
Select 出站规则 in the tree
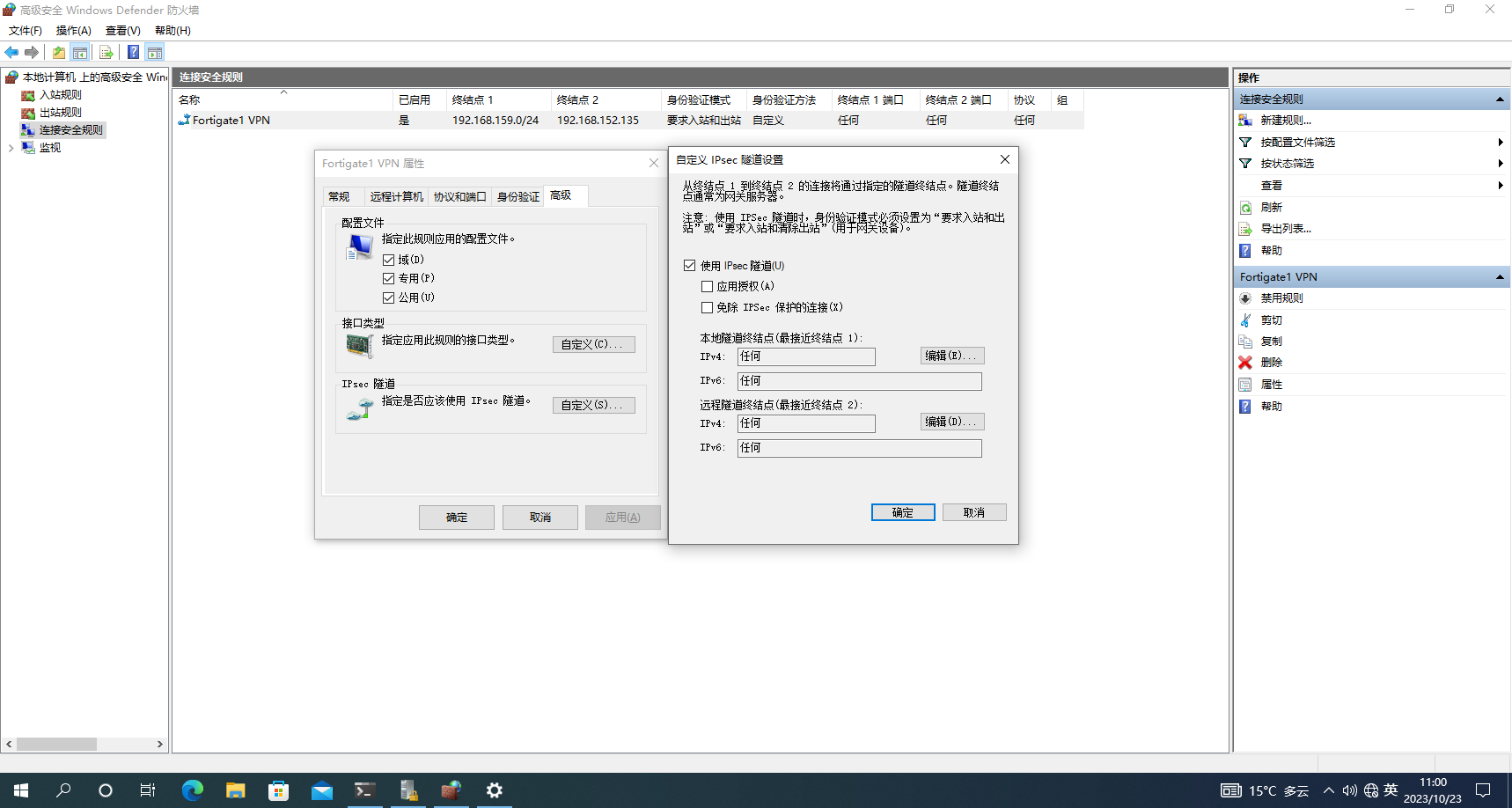pyautogui.click(x=60, y=113)
